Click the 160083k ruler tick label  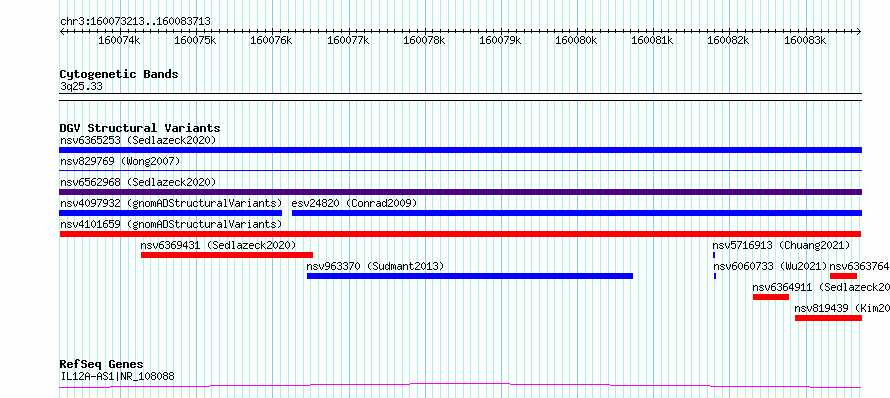tap(805, 40)
